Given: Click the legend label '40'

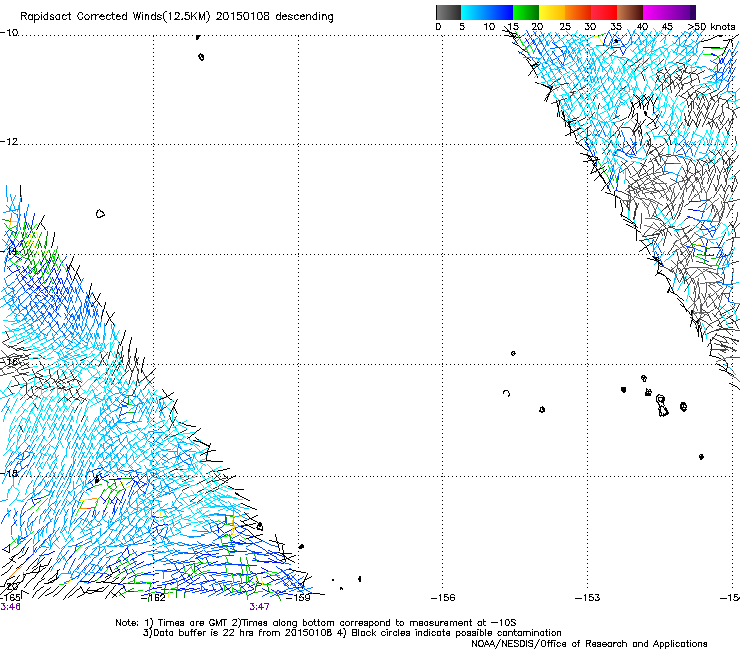Looking at the screenshot, I should [x=642, y=27].
